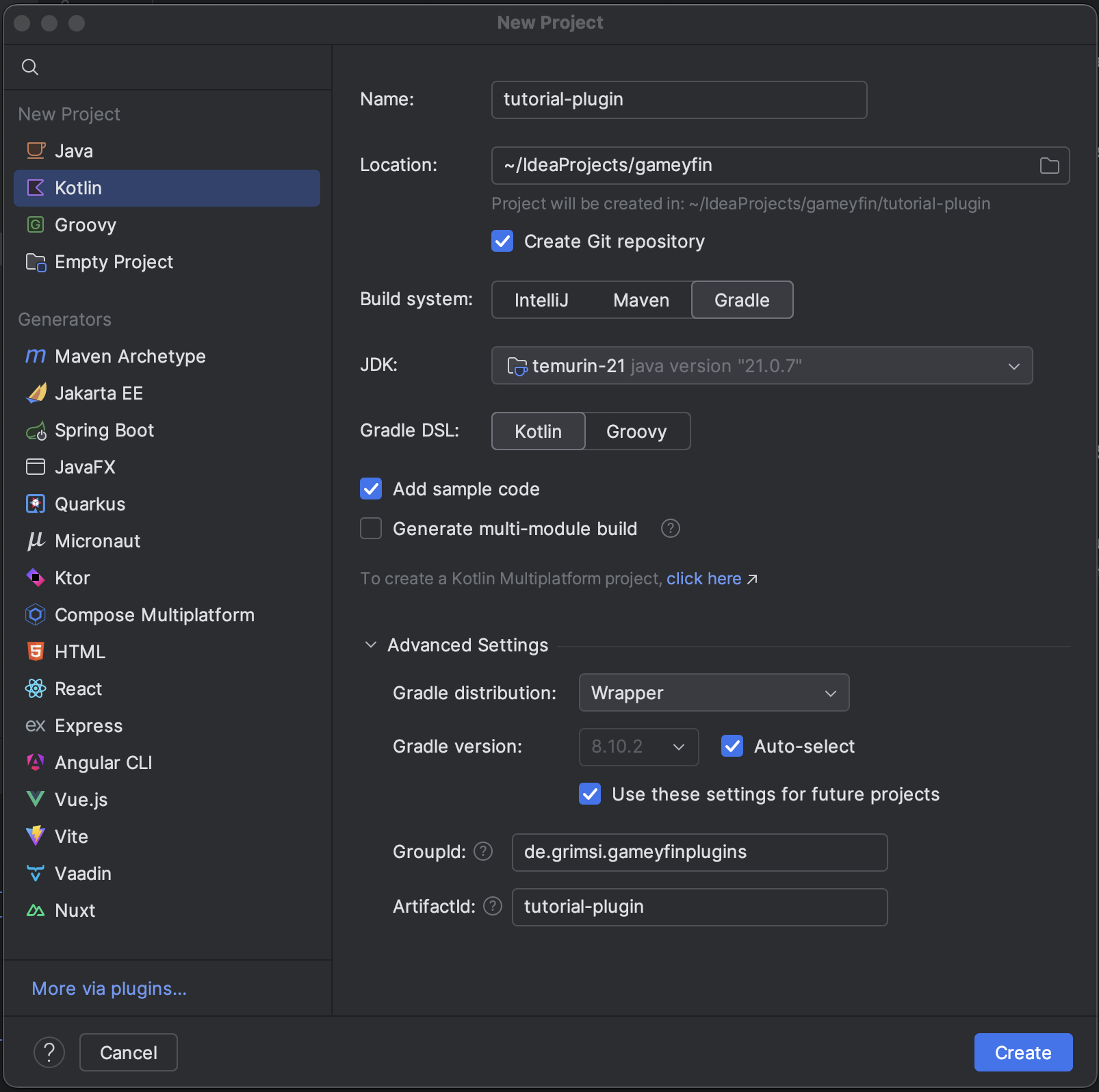Show the GroupId help tooltip icon
The width and height of the screenshot is (1099, 1092).
(x=483, y=851)
